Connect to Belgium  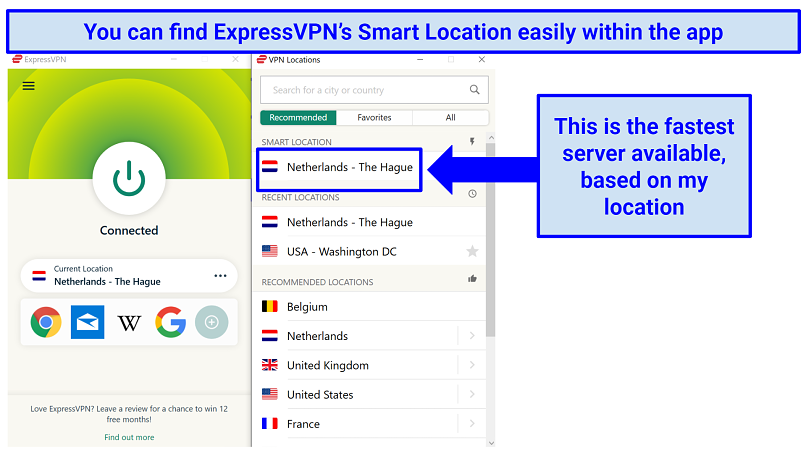pyautogui.click(x=369, y=306)
